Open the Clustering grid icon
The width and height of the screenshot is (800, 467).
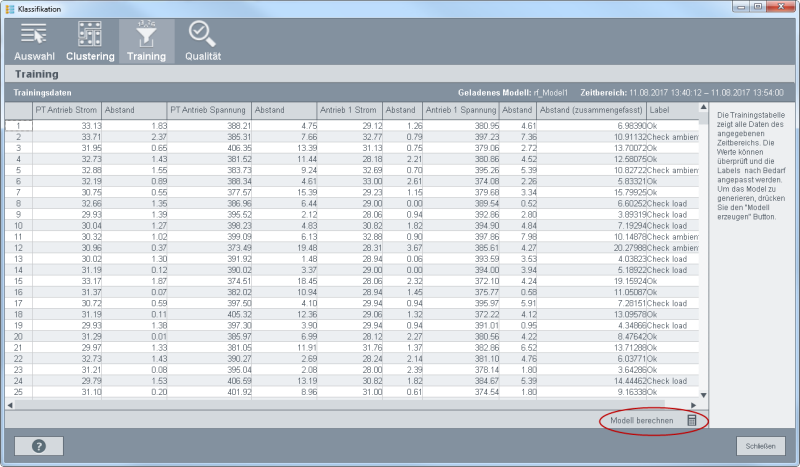(90, 35)
